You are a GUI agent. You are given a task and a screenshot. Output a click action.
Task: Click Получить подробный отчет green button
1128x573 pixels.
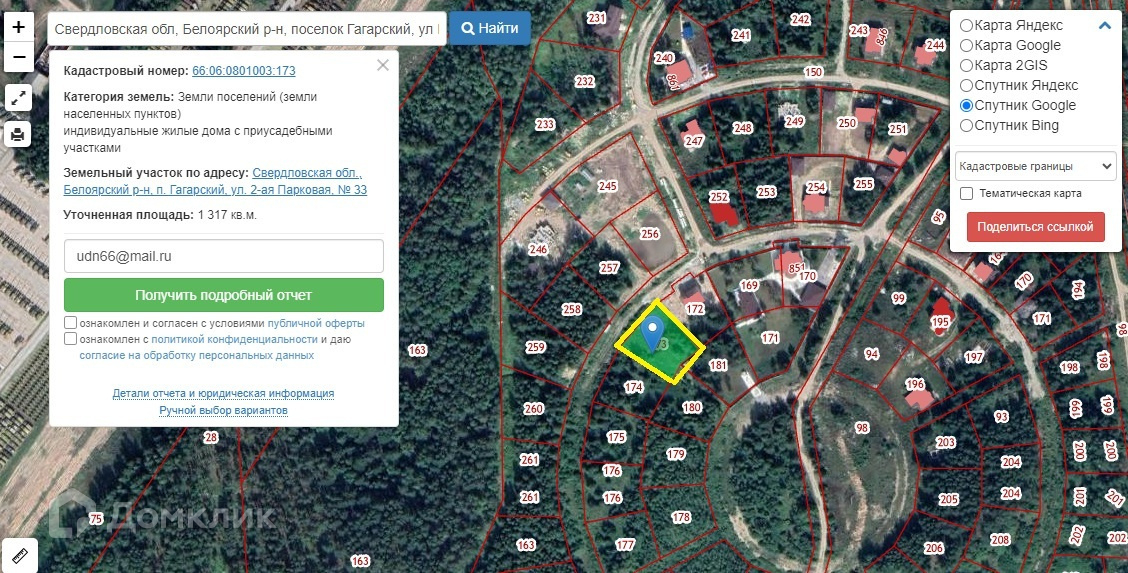(x=224, y=295)
